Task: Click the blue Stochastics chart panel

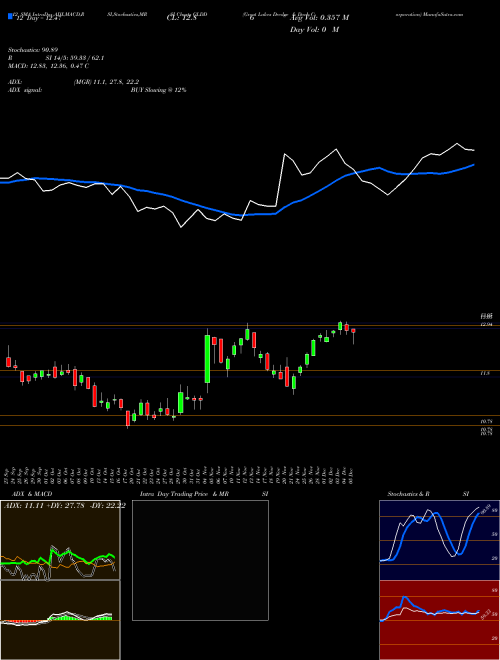Action: point(439,540)
